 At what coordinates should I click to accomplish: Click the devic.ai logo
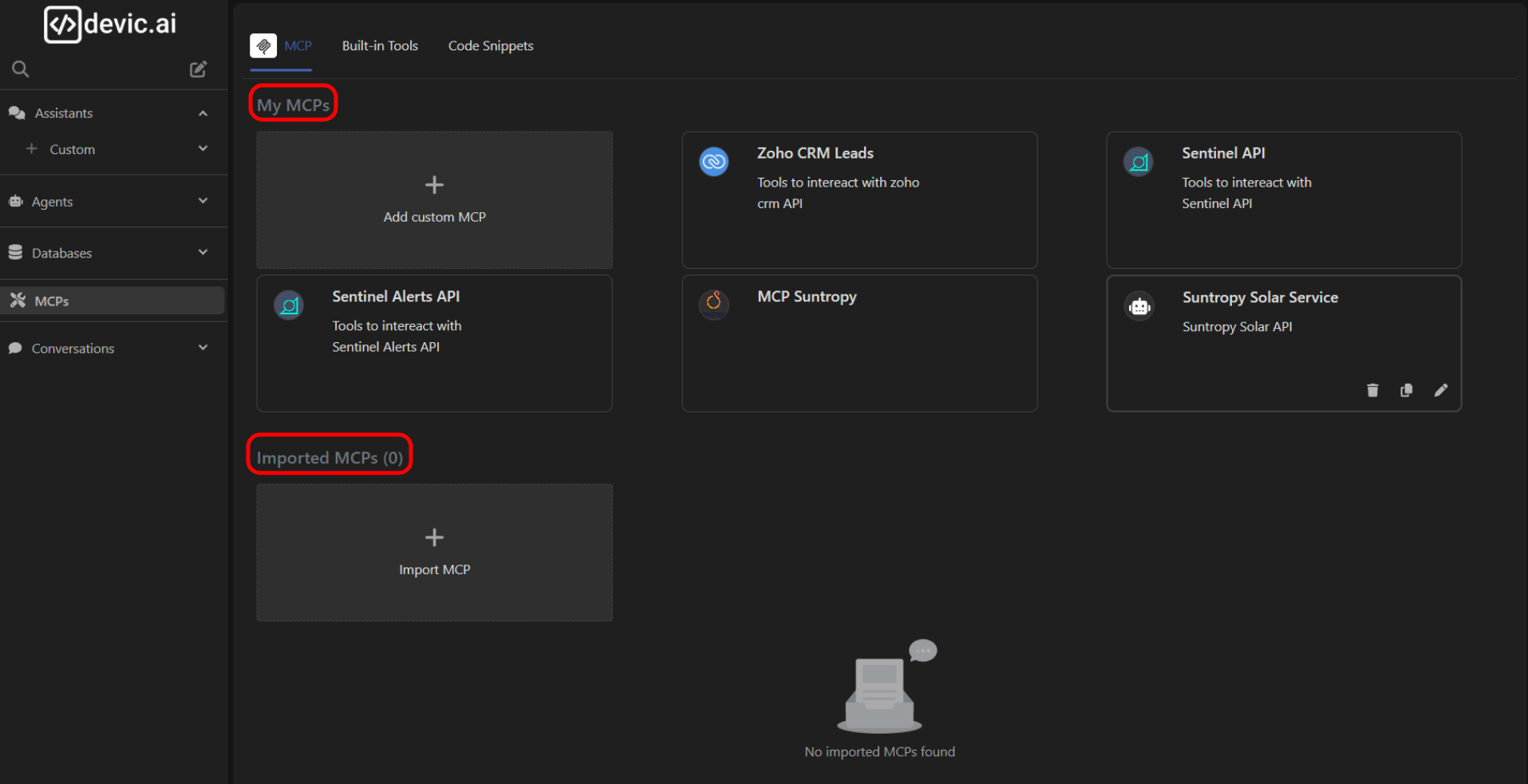tap(110, 24)
